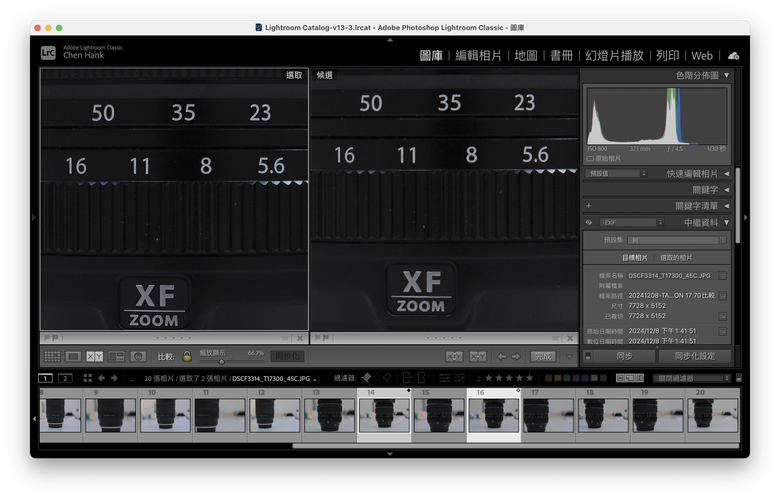Close the 候選 (Candidate) compare pane

(570, 338)
